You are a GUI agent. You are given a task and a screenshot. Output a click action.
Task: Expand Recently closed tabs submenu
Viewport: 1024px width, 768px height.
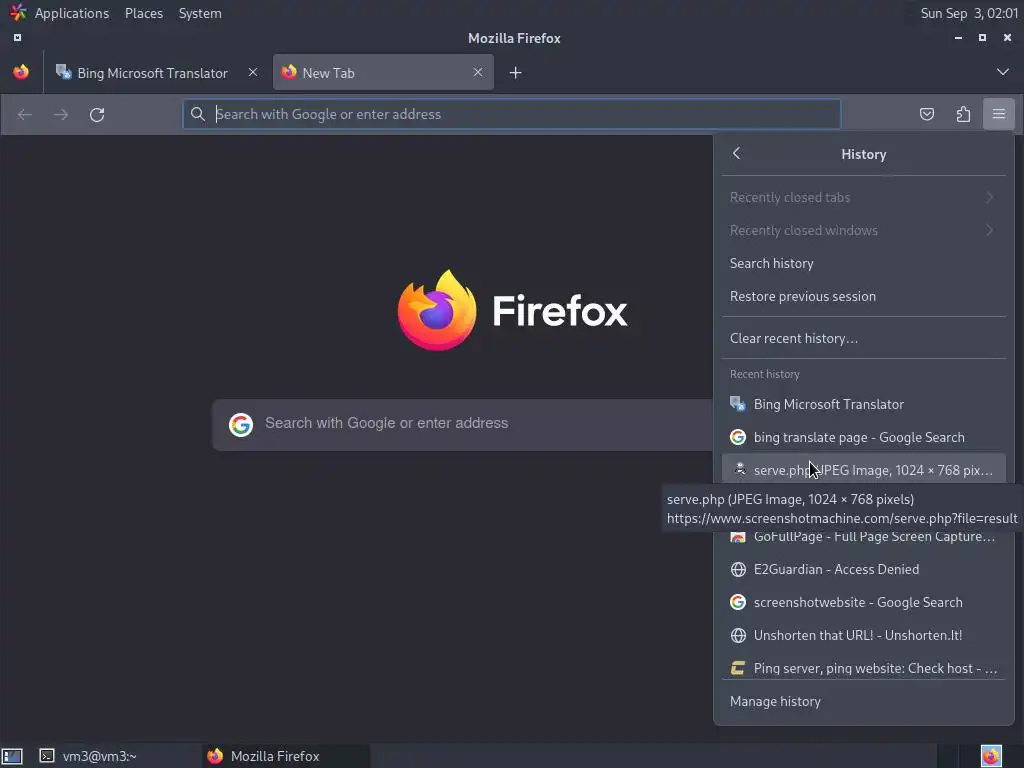click(x=863, y=197)
